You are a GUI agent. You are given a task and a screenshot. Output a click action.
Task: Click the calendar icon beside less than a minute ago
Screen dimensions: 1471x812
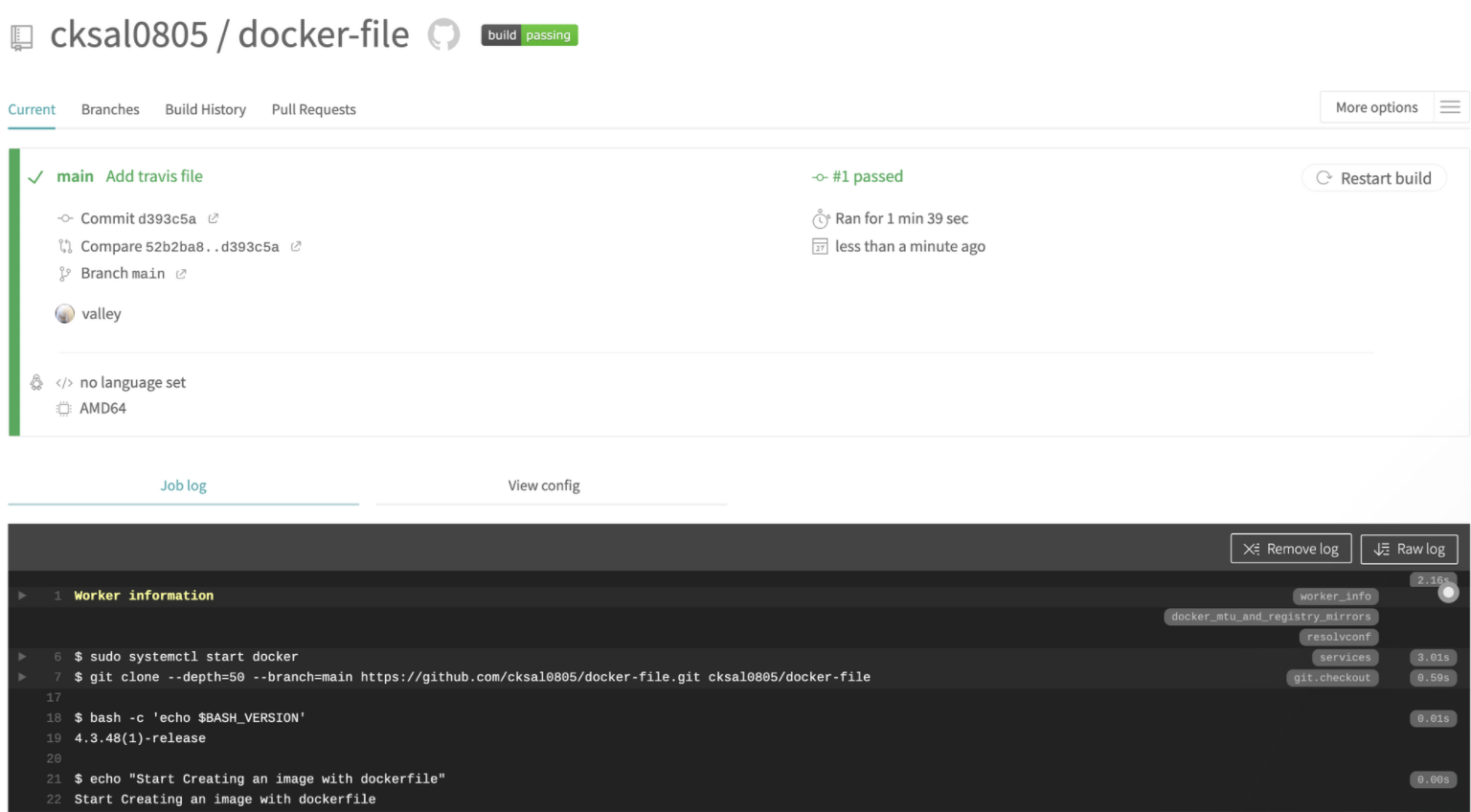(x=820, y=247)
